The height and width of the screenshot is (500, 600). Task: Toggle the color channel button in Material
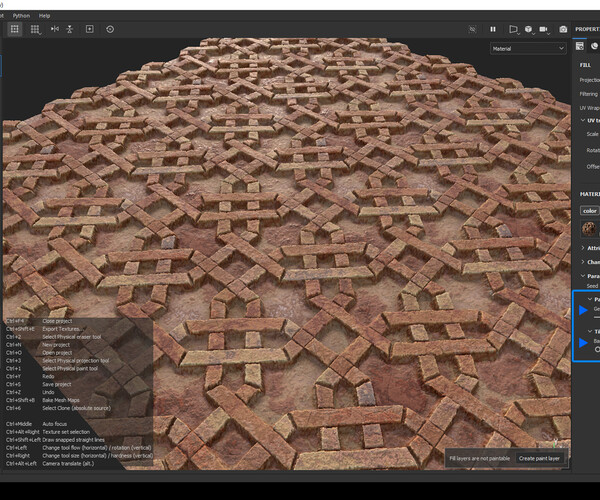[x=589, y=211]
